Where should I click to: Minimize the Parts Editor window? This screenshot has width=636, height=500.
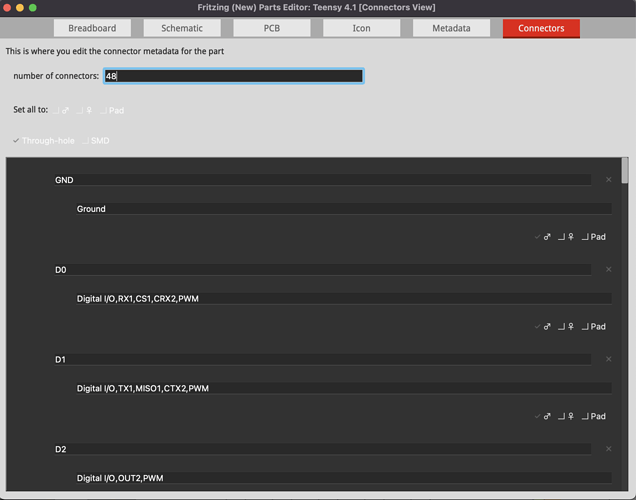[20, 8]
